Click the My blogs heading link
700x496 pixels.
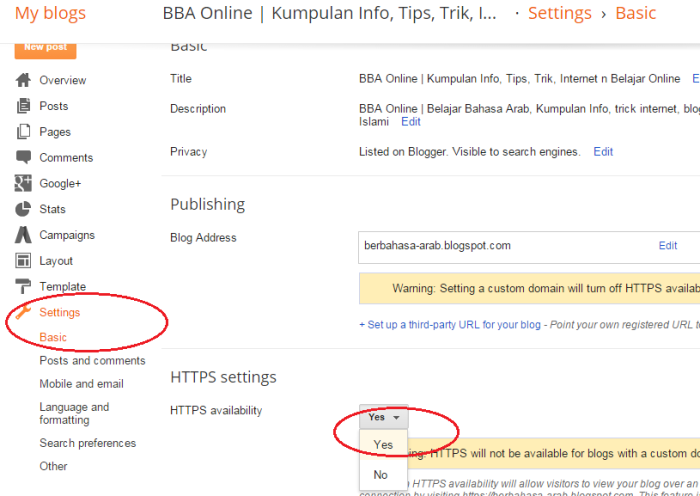(x=50, y=14)
